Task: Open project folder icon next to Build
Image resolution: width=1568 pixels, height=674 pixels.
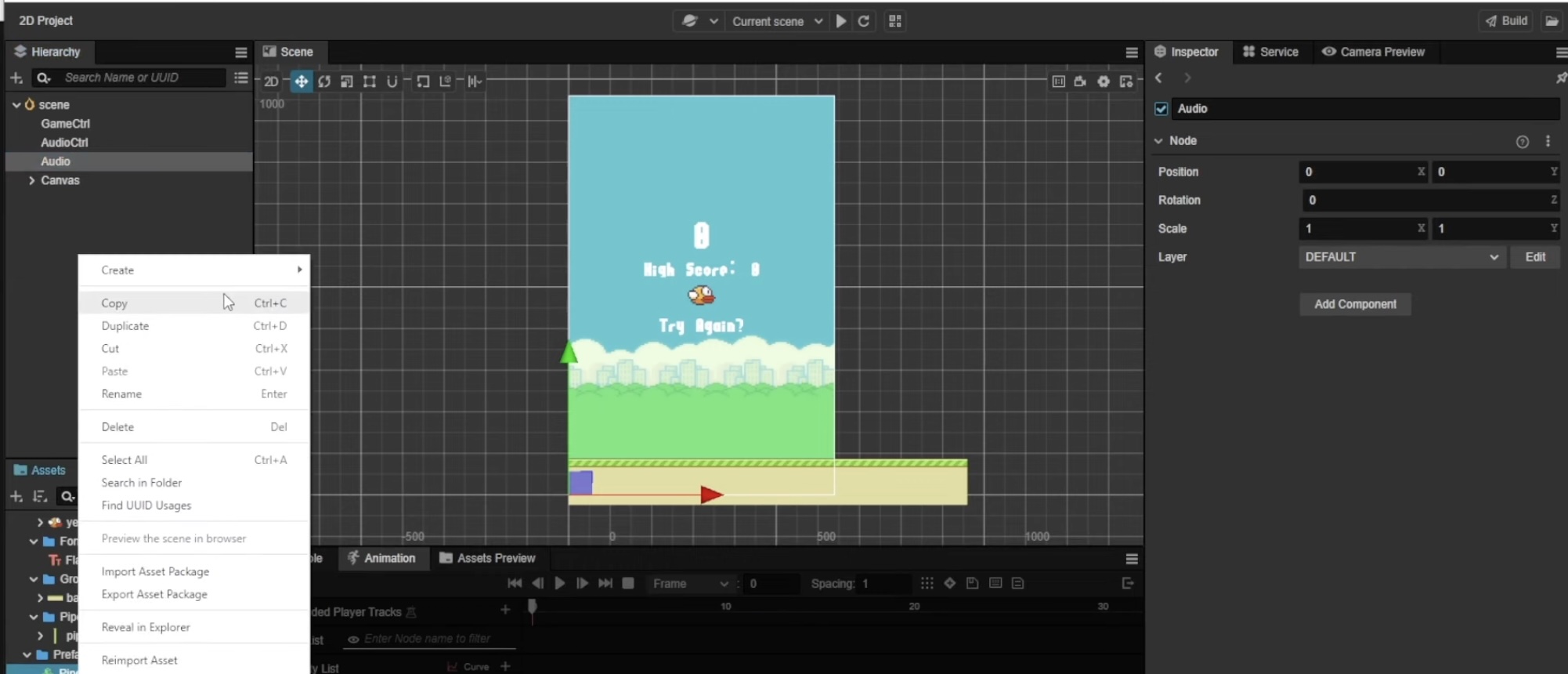Action: [x=1551, y=21]
